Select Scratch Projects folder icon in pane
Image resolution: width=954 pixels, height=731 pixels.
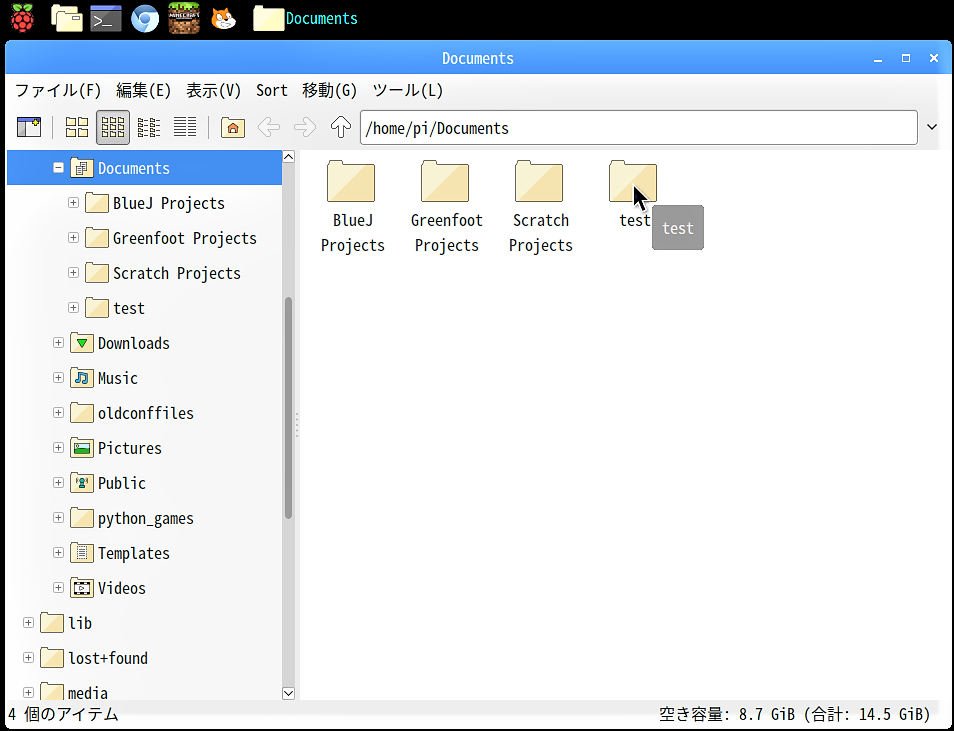pyautogui.click(x=539, y=181)
